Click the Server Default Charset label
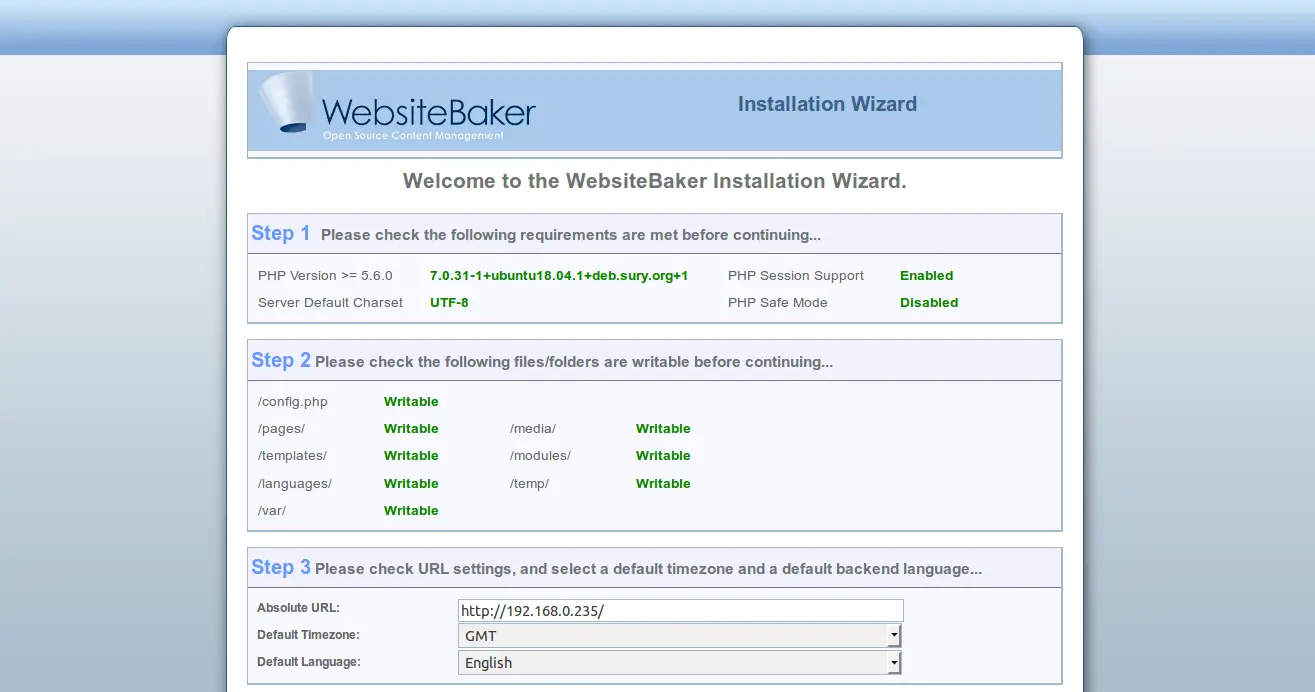Screen dimensions: 1315x692 click(x=331, y=303)
